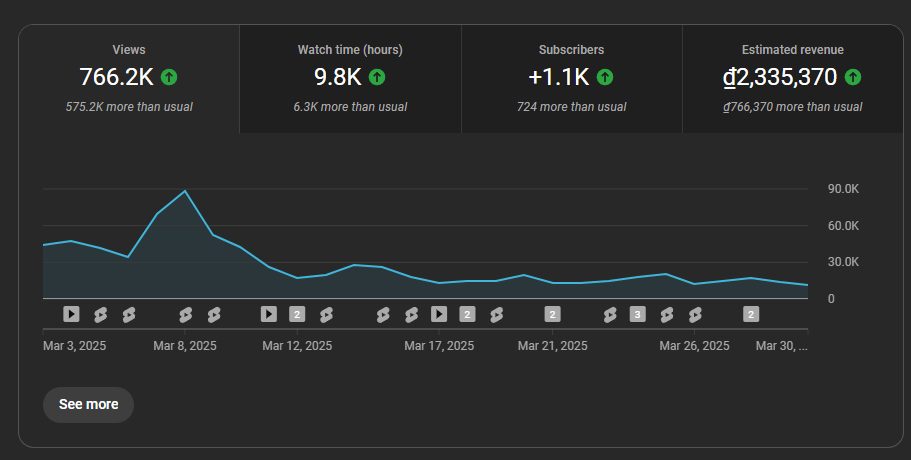
Task: Click the 2-uploads badge above Mar 12, 2025
Action: (296, 314)
